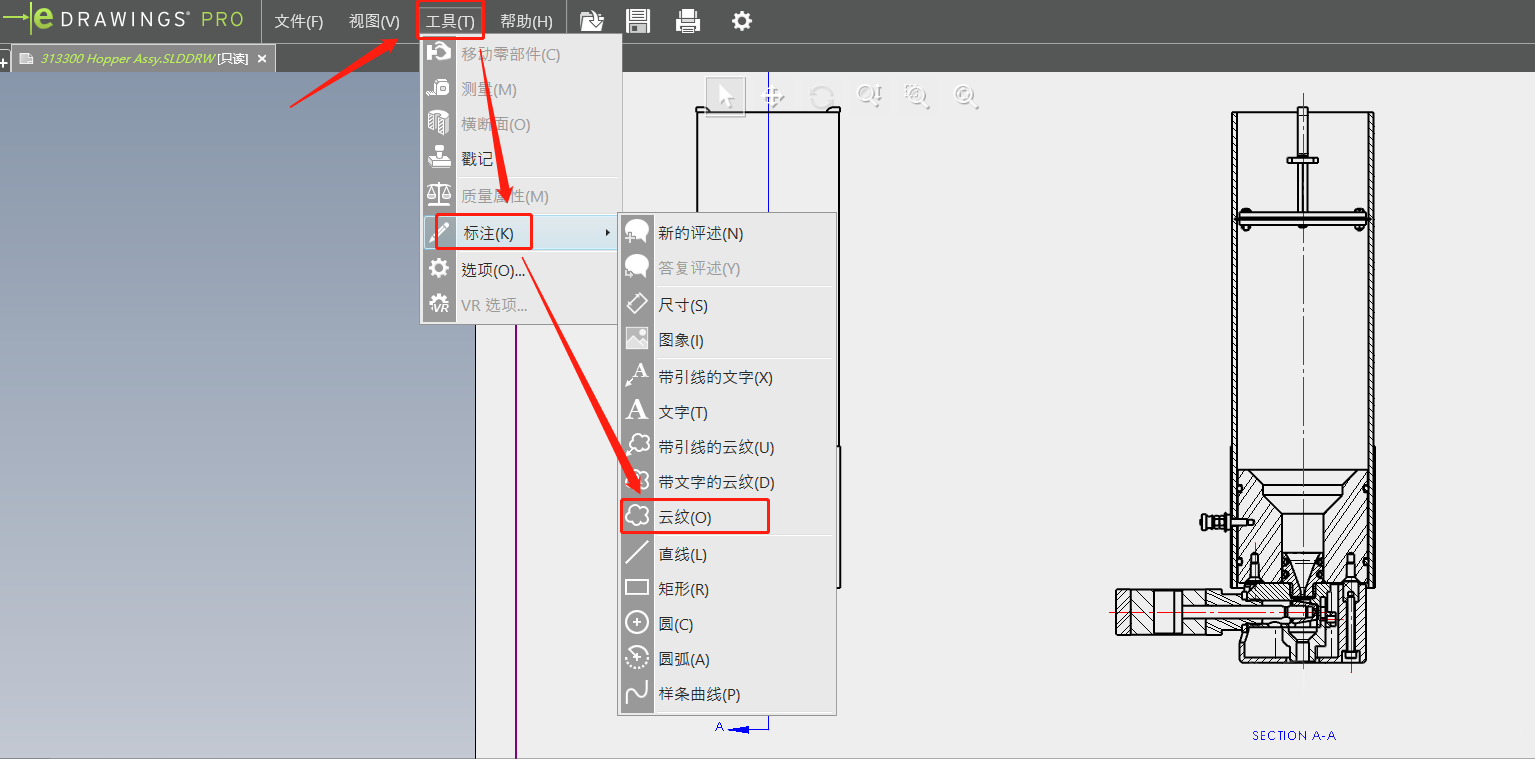Select the arrow Select tool in view toolbar
This screenshot has width=1535, height=759.
point(726,96)
